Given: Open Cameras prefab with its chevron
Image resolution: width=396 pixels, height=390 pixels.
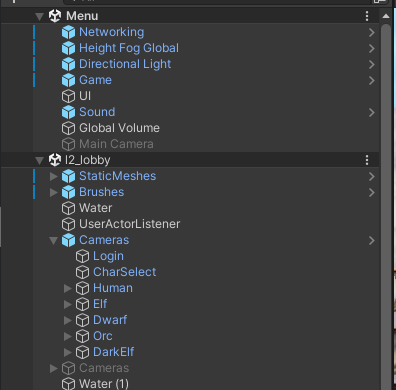Looking at the screenshot, I should click(372, 240).
